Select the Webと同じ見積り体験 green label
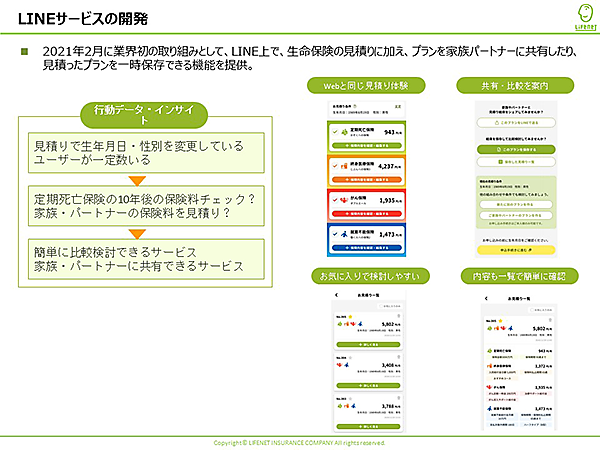Viewport: 600px width, 450px height. [366, 85]
